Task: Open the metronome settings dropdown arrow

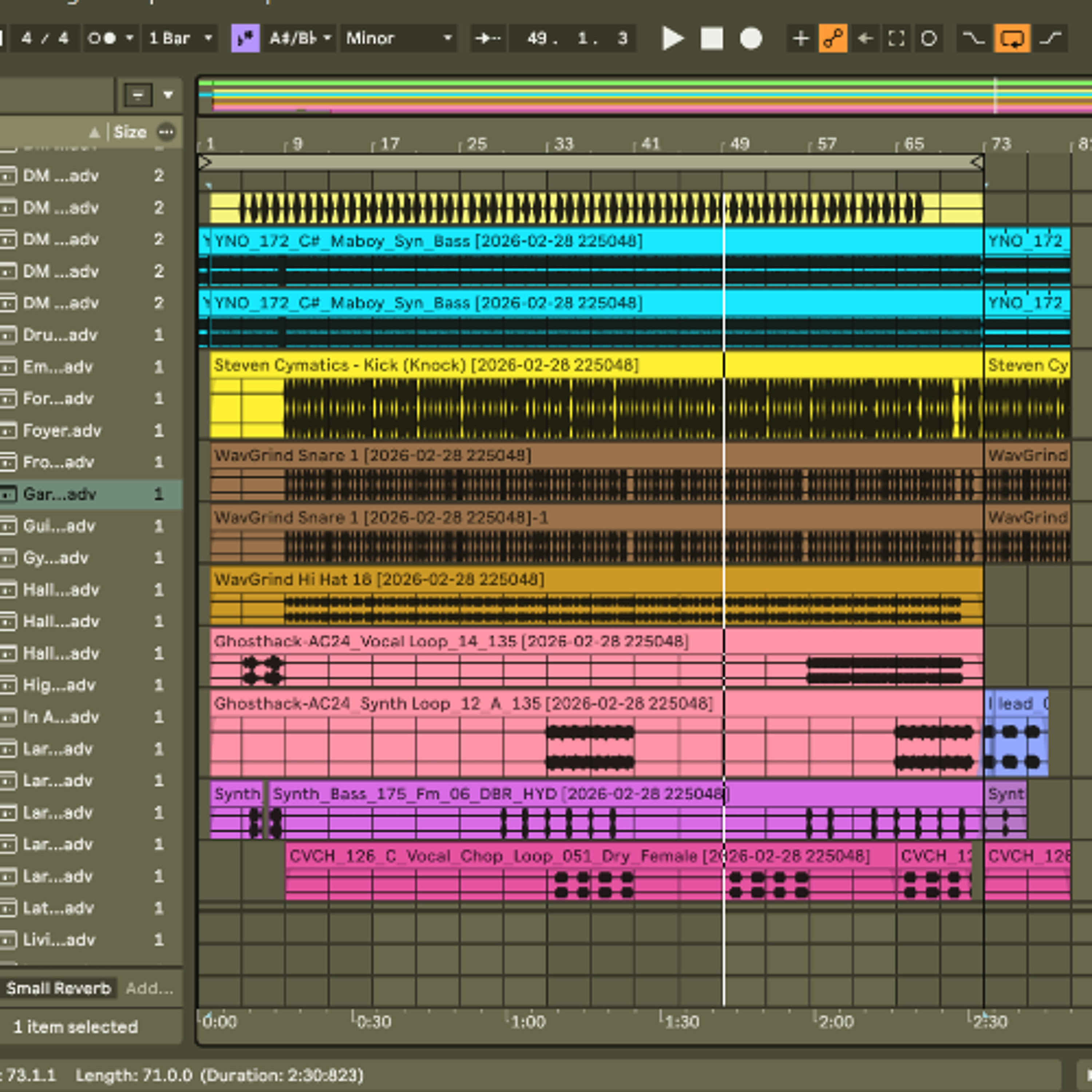Action: click(x=130, y=39)
